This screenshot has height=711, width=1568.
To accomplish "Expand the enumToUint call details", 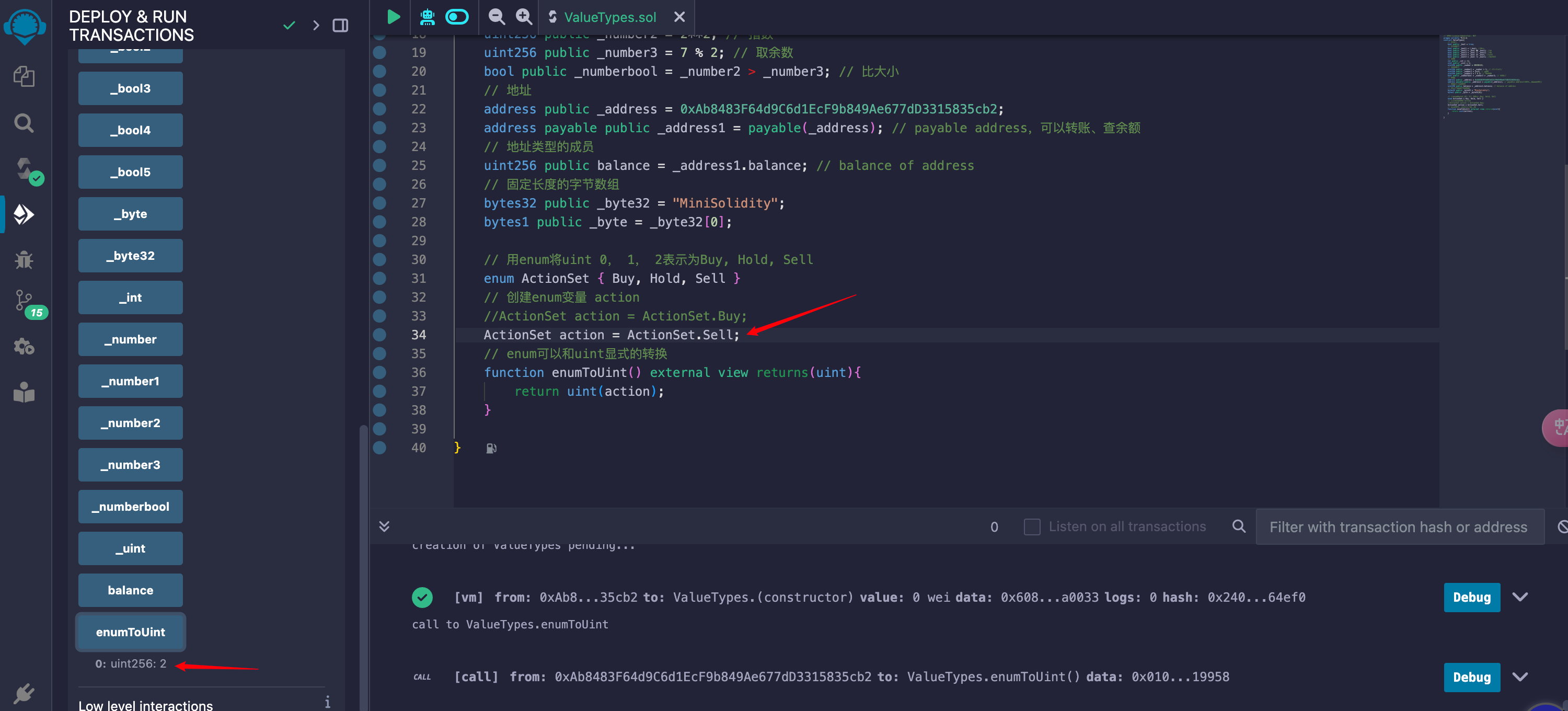I will tap(1520, 678).
